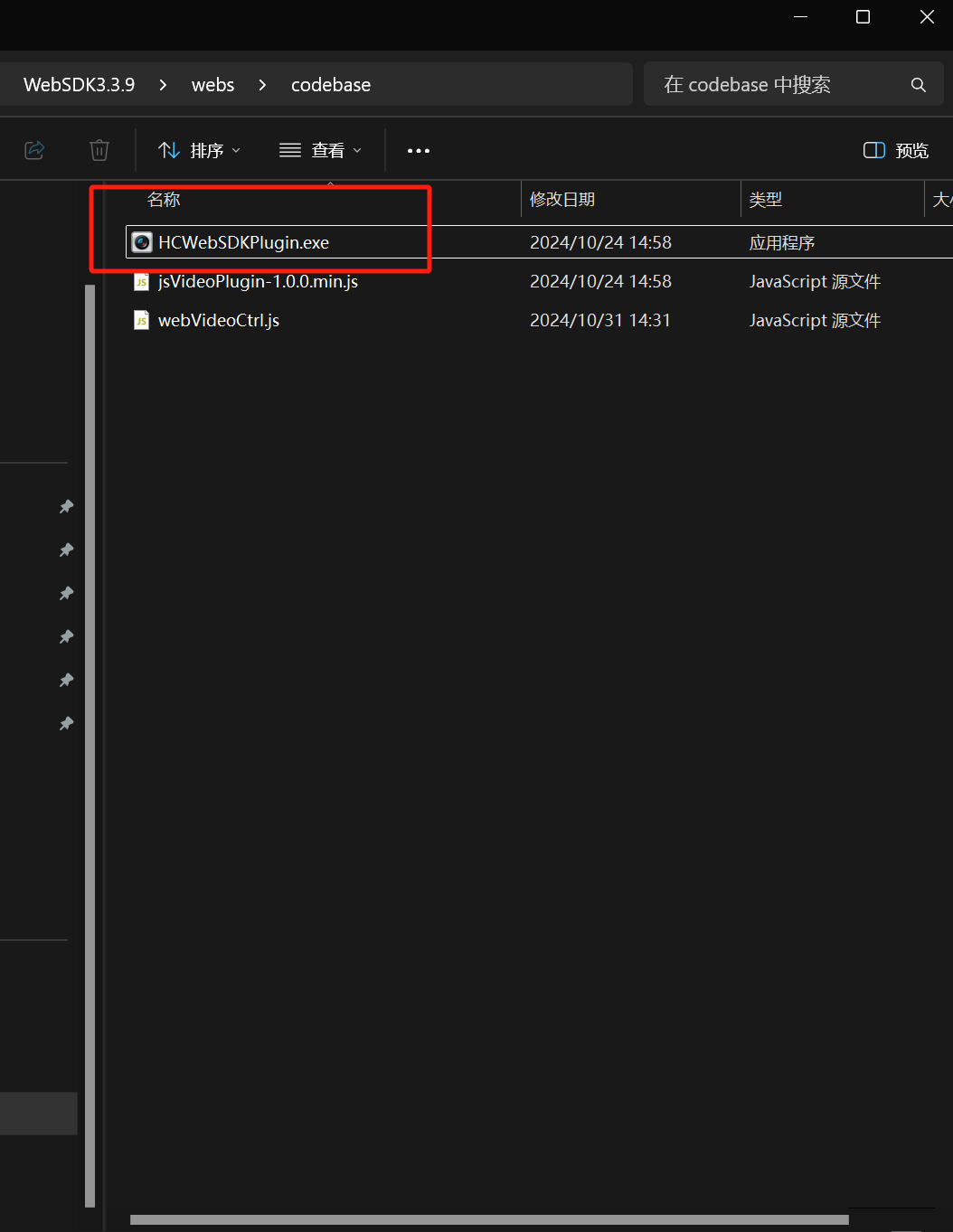The image size is (953, 1232).
Task: Click the Share icon in the toolbar
Action: [34, 150]
